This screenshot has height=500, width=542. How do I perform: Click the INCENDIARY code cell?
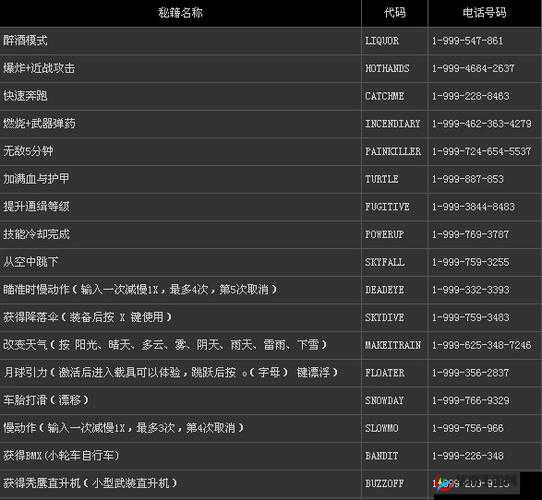tap(393, 124)
